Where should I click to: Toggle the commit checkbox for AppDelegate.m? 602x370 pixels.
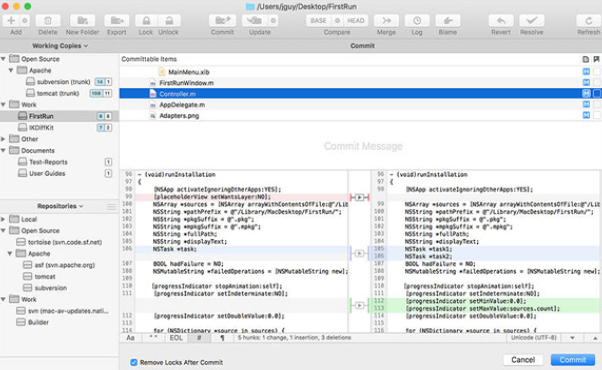click(x=597, y=104)
